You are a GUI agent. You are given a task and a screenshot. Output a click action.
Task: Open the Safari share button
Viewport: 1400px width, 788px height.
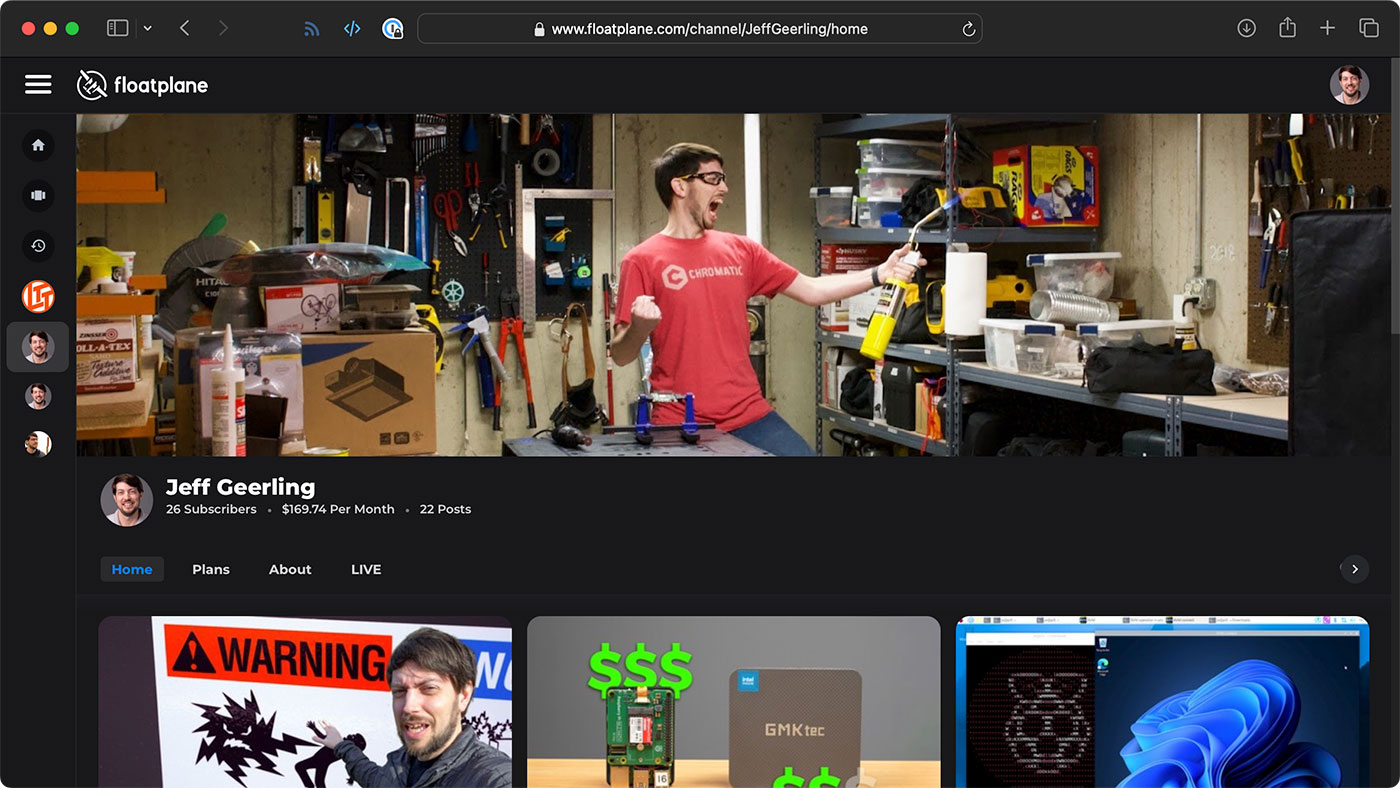pyautogui.click(x=1288, y=28)
